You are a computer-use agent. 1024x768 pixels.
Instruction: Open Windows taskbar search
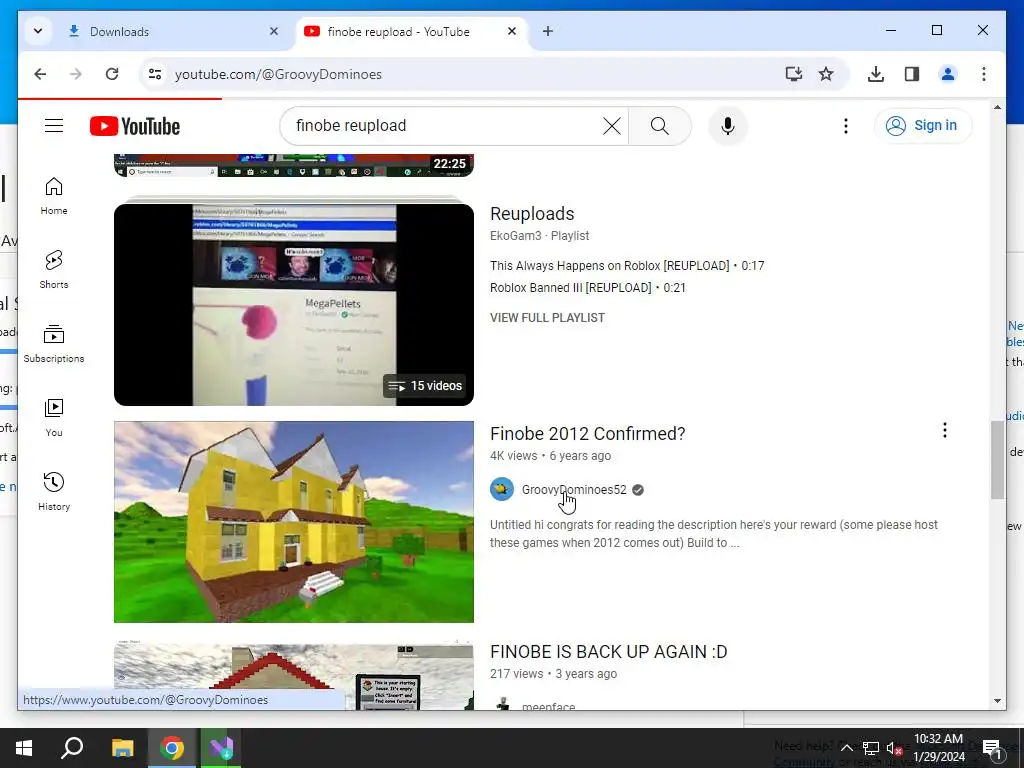72,748
